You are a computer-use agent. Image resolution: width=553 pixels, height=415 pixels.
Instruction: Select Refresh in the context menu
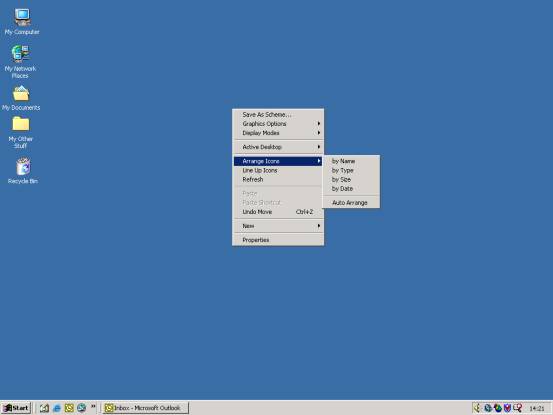tap(278, 179)
